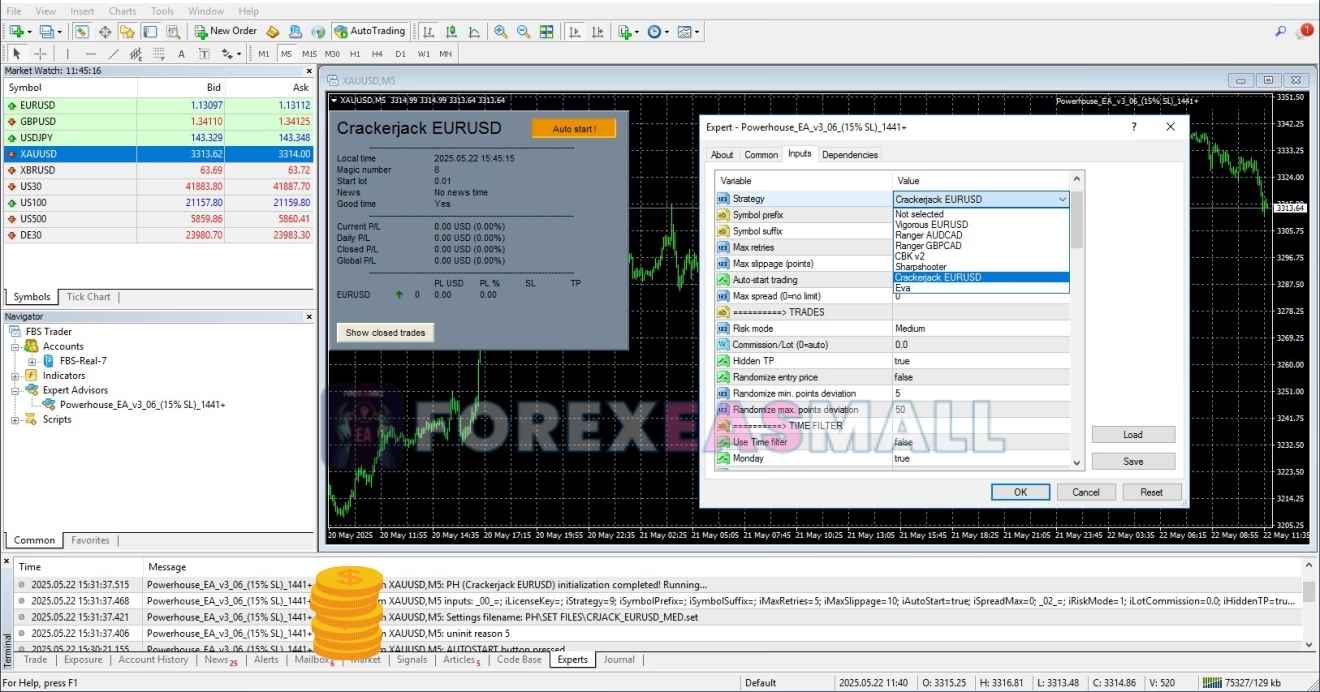The height and width of the screenshot is (692, 1320).
Task: Select the Text tool
Action: (181, 53)
